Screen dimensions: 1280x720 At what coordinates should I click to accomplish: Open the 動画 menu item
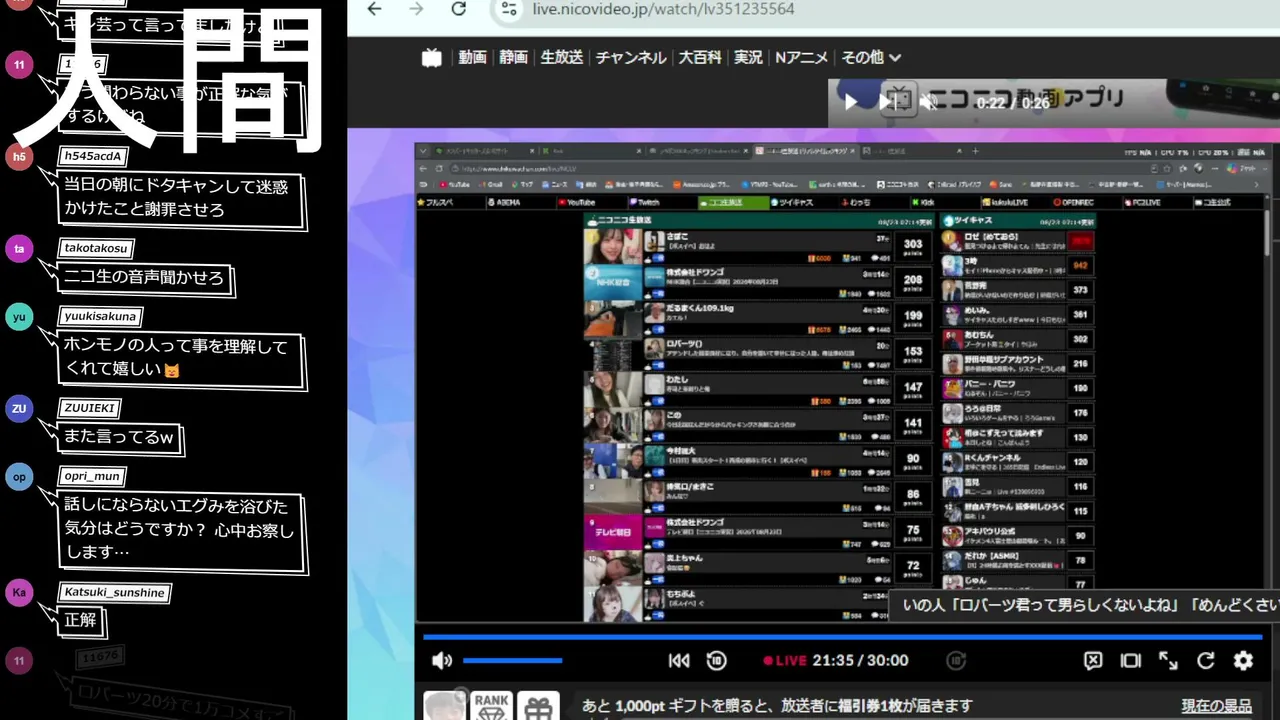click(x=472, y=58)
